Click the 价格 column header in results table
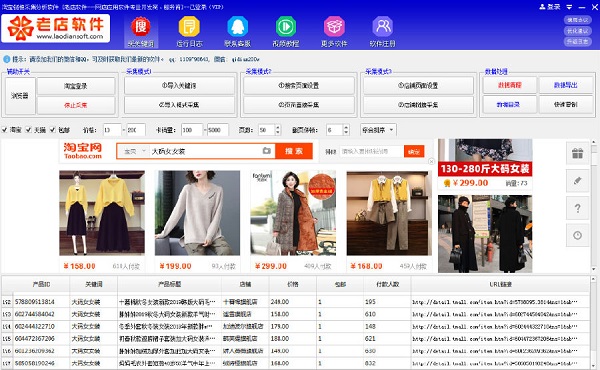 293,284
